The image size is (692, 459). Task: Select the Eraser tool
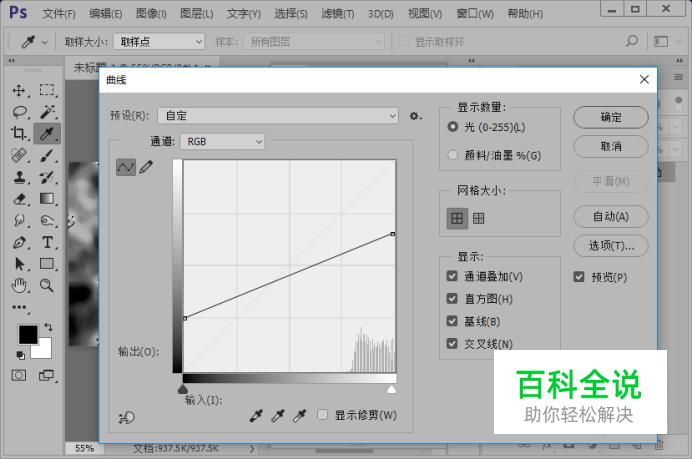pyautogui.click(x=19, y=199)
